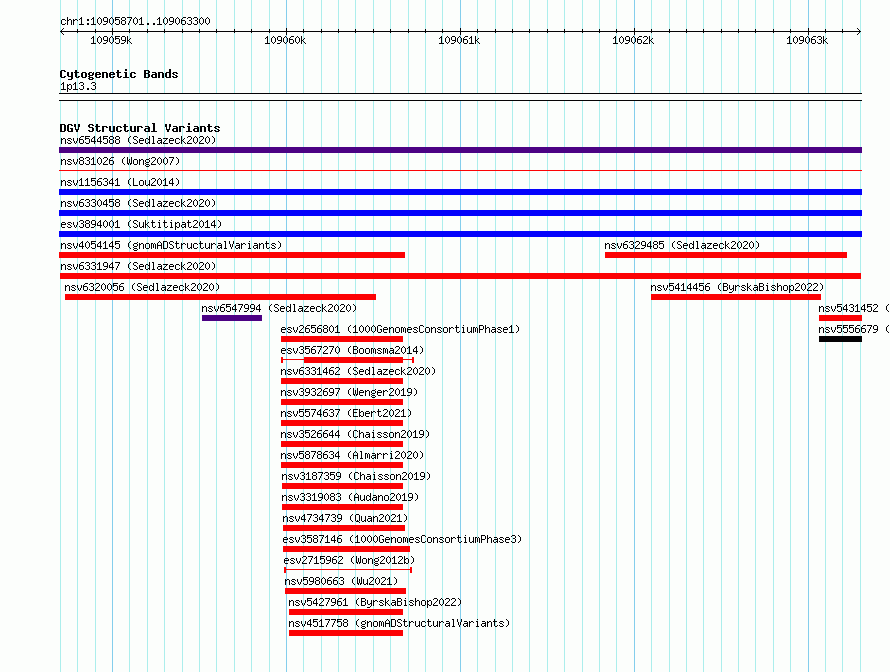Click the nsv6544588 (Sedlazeck2020) variant label
The image size is (890, 672).
138,140
